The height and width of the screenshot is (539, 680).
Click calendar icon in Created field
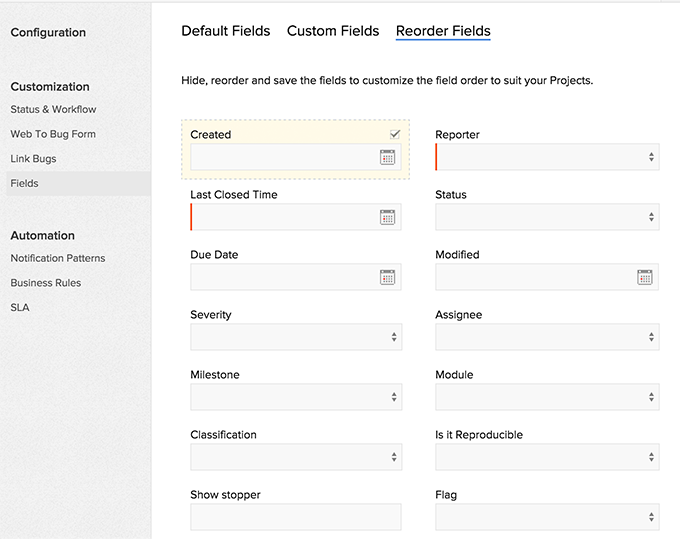pos(387,157)
